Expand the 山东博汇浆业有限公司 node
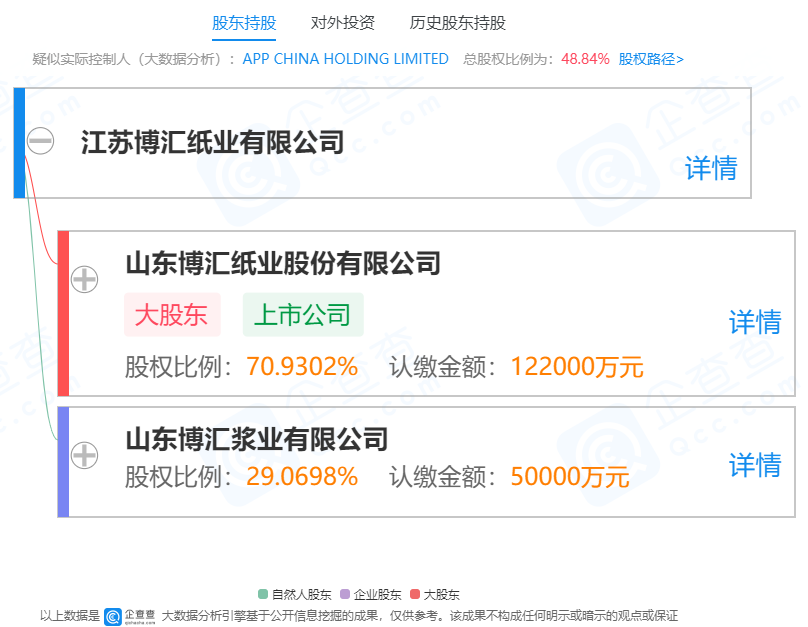 [85, 455]
